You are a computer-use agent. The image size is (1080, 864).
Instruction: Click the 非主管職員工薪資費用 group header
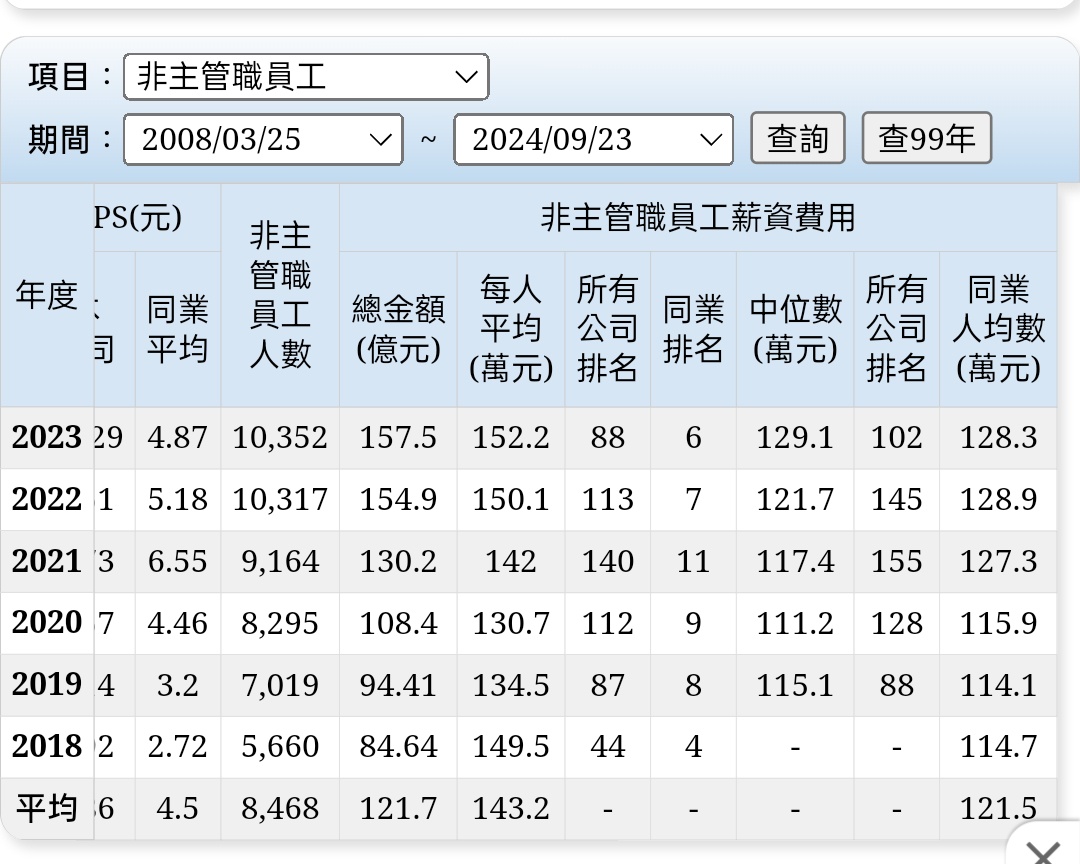coord(697,217)
